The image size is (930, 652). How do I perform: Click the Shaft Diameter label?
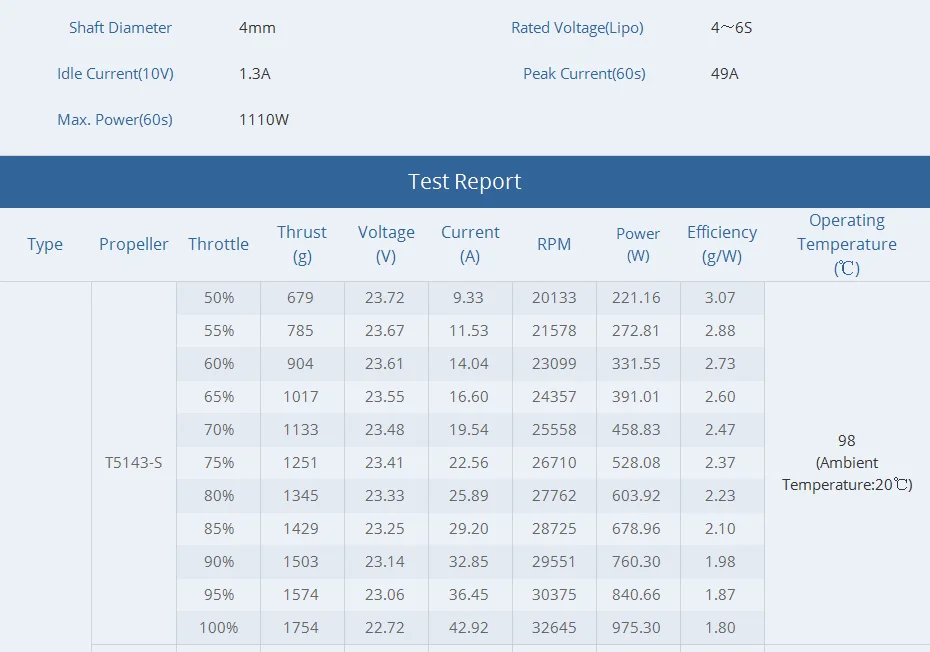(x=120, y=28)
